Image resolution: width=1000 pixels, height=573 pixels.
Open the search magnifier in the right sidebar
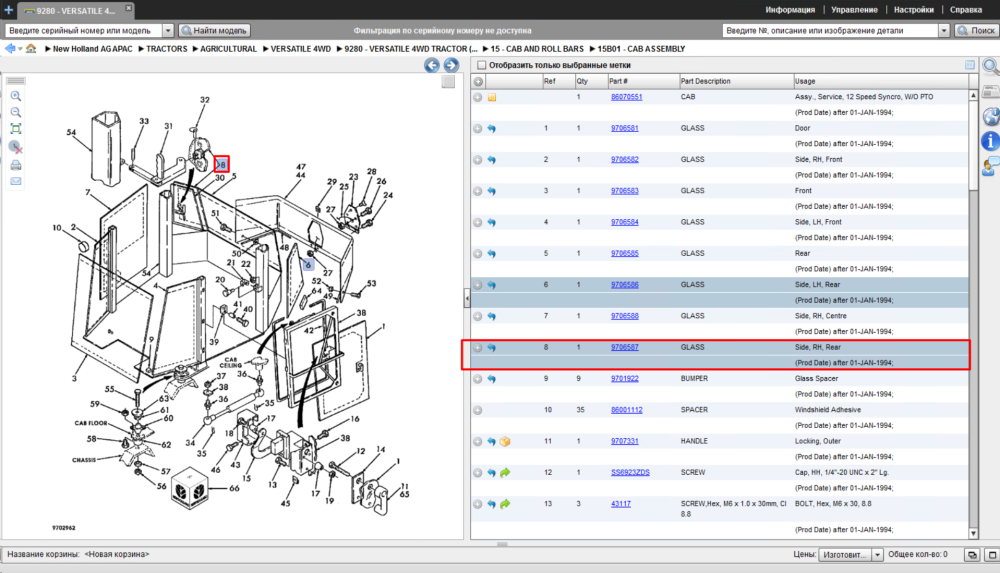[x=990, y=66]
